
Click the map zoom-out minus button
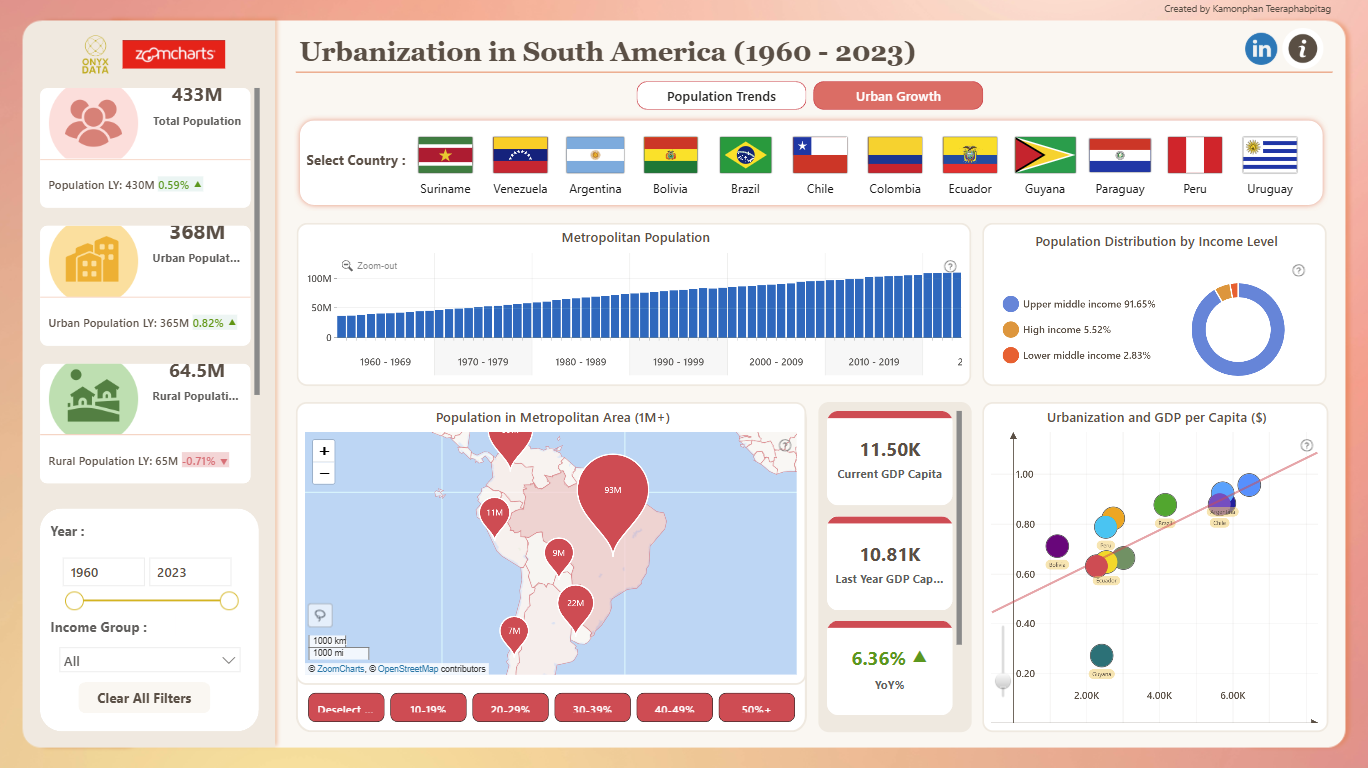coord(324,473)
